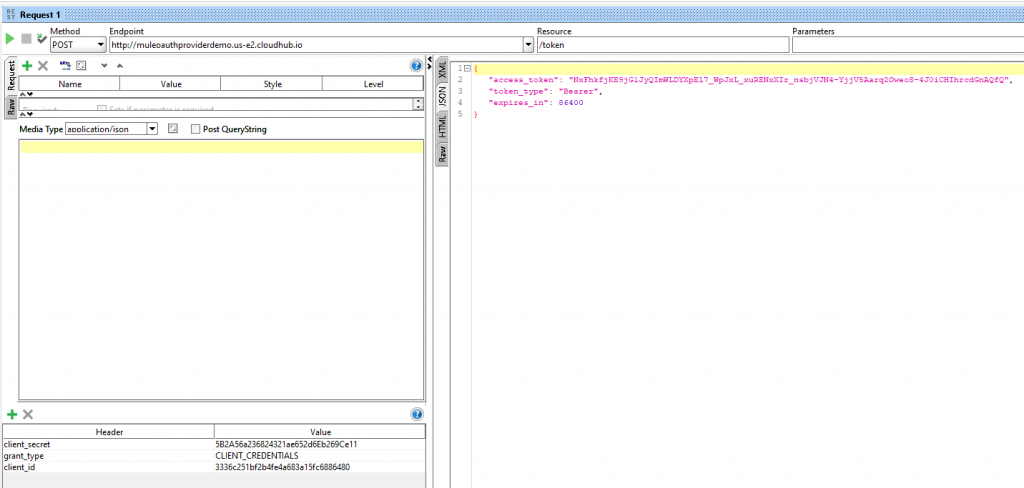The height and width of the screenshot is (488, 1024).
Task: Switch to the XML response tab
Action: tap(441, 68)
